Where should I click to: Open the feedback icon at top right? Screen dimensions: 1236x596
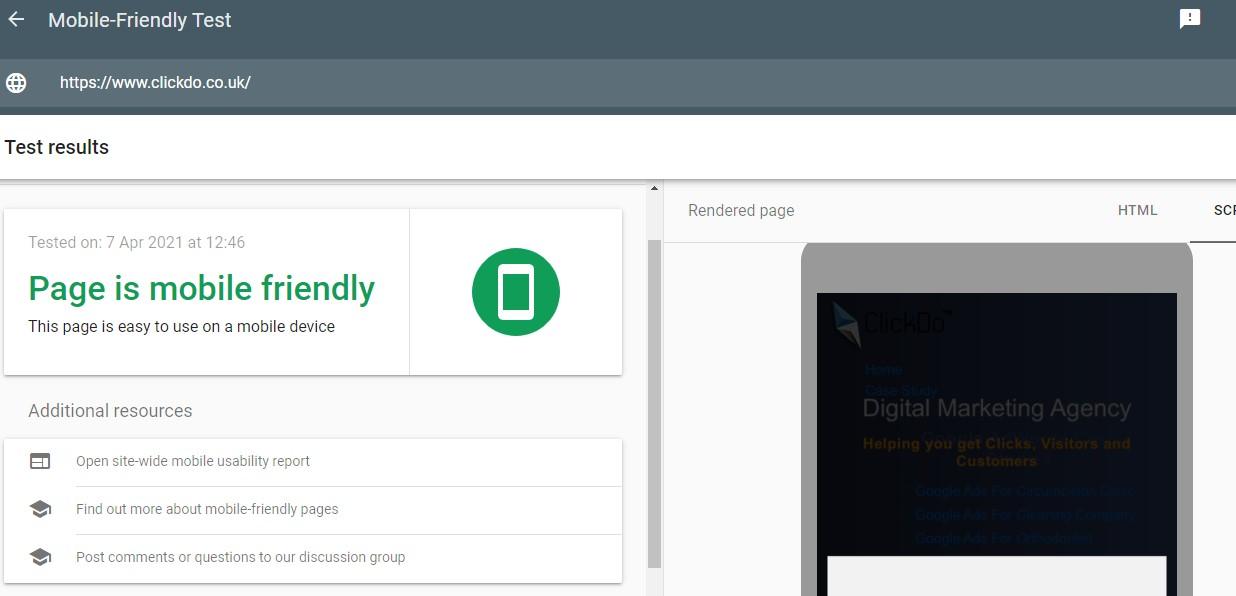[x=1189, y=19]
